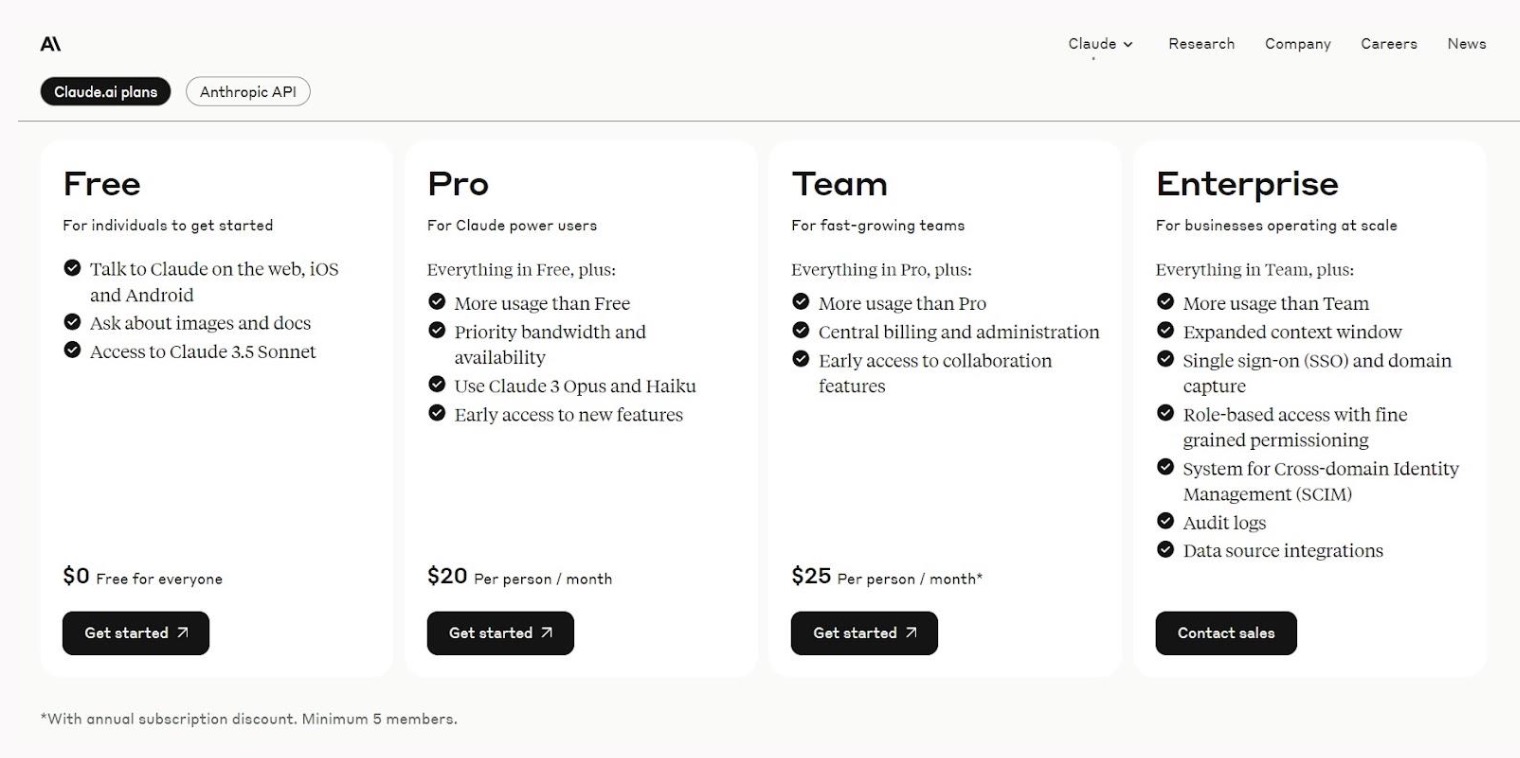Switch to the Anthropic API tab

(248, 92)
